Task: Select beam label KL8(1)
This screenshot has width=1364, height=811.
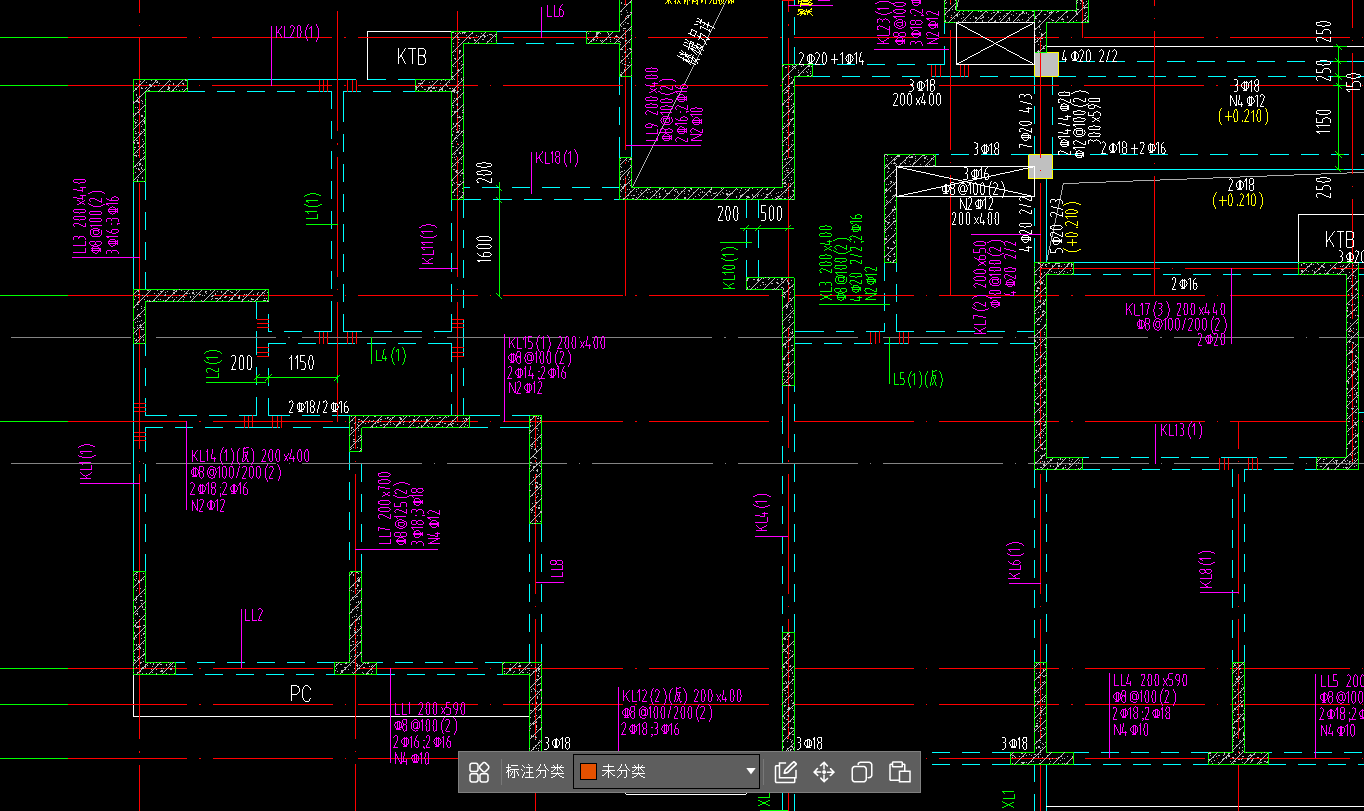Action: coord(1206,570)
